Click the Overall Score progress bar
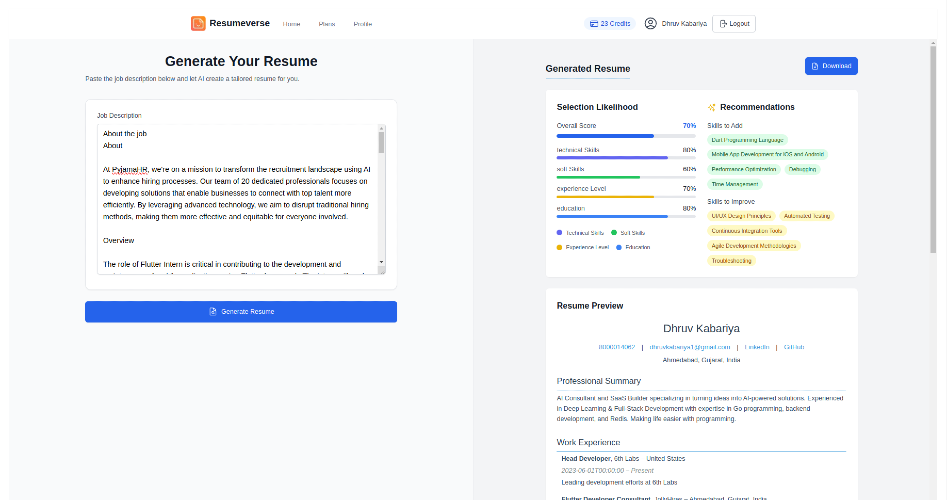Screen dimensions: 947x500 (626, 136)
